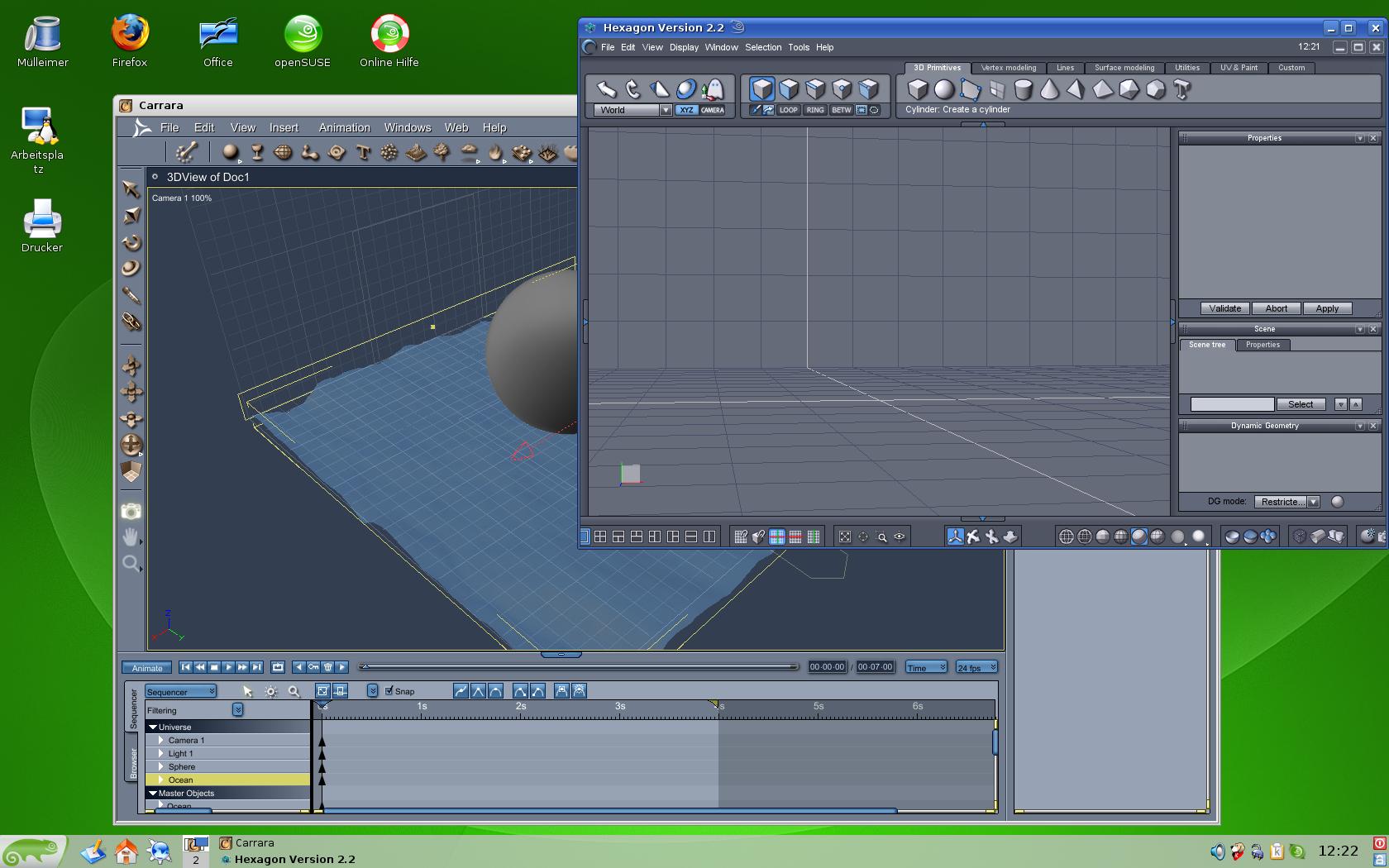Image resolution: width=1389 pixels, height=868 pixels.
Task: Insert a sphere using Carrara's top toolbar
Action: (x=231, y=152)
